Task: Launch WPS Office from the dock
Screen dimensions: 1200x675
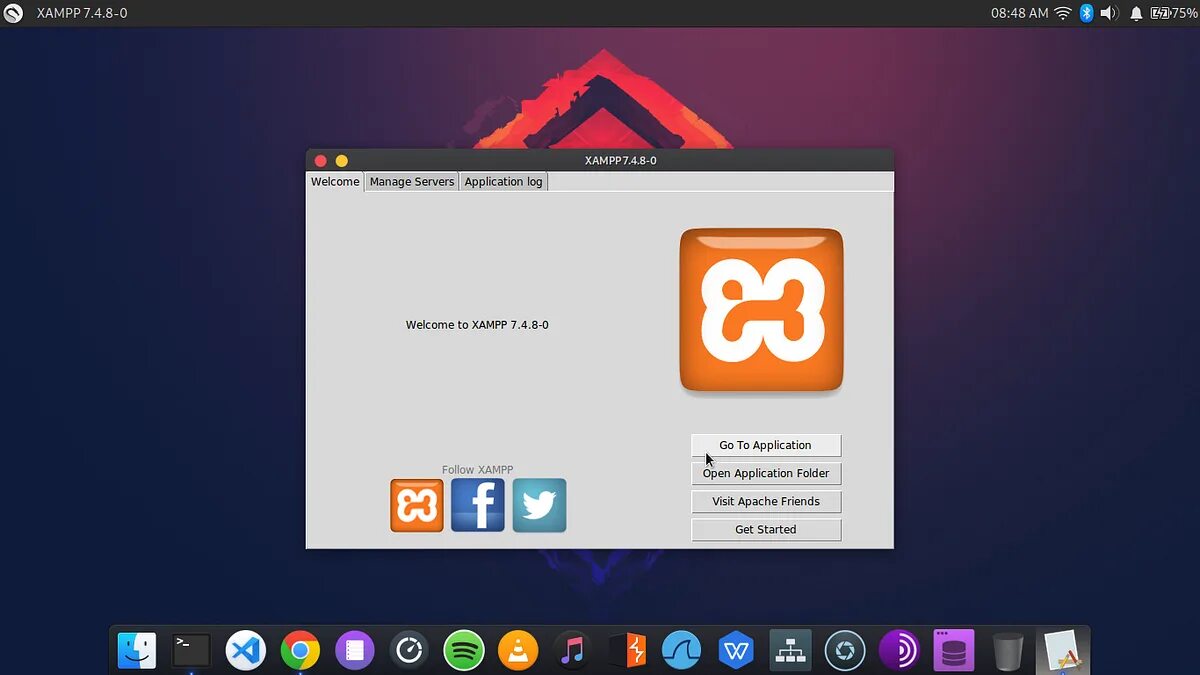Action: point(736,651)
